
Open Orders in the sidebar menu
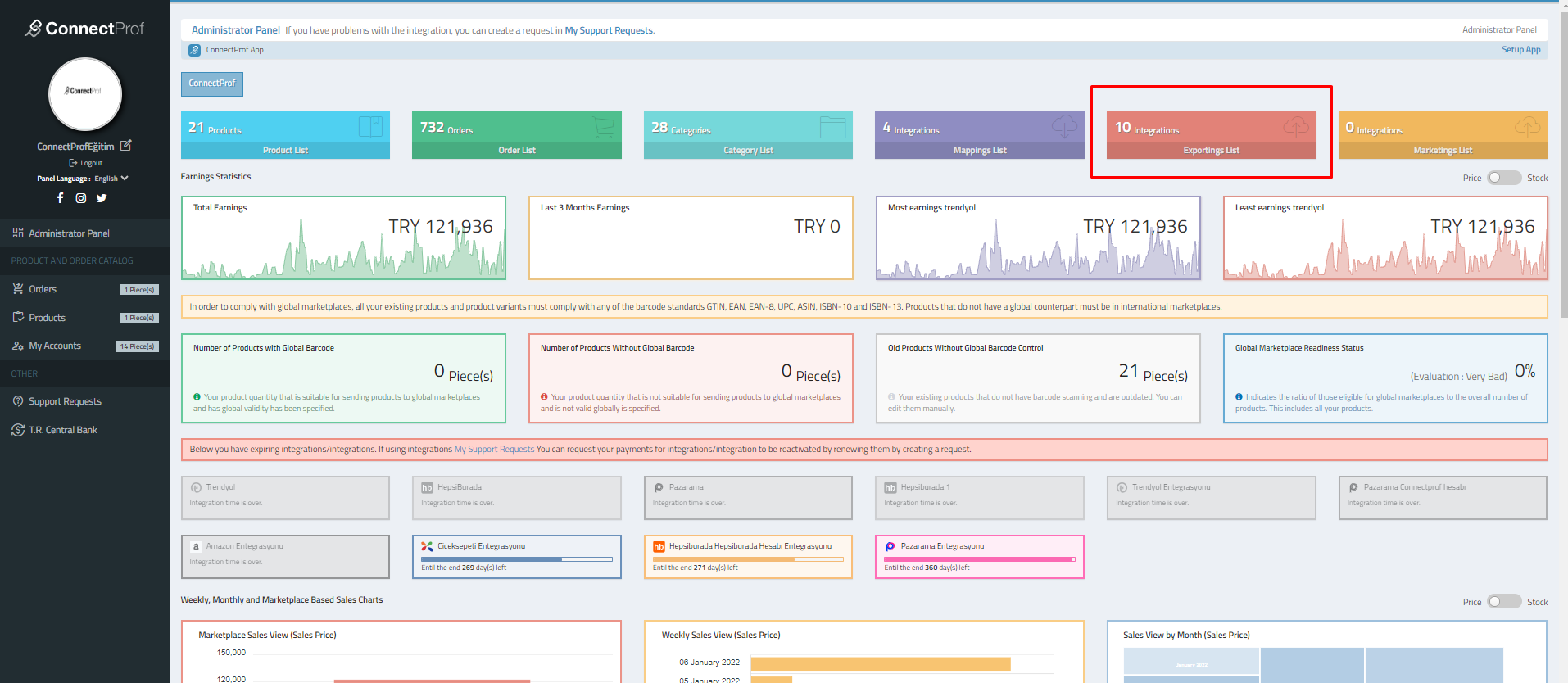43,289
